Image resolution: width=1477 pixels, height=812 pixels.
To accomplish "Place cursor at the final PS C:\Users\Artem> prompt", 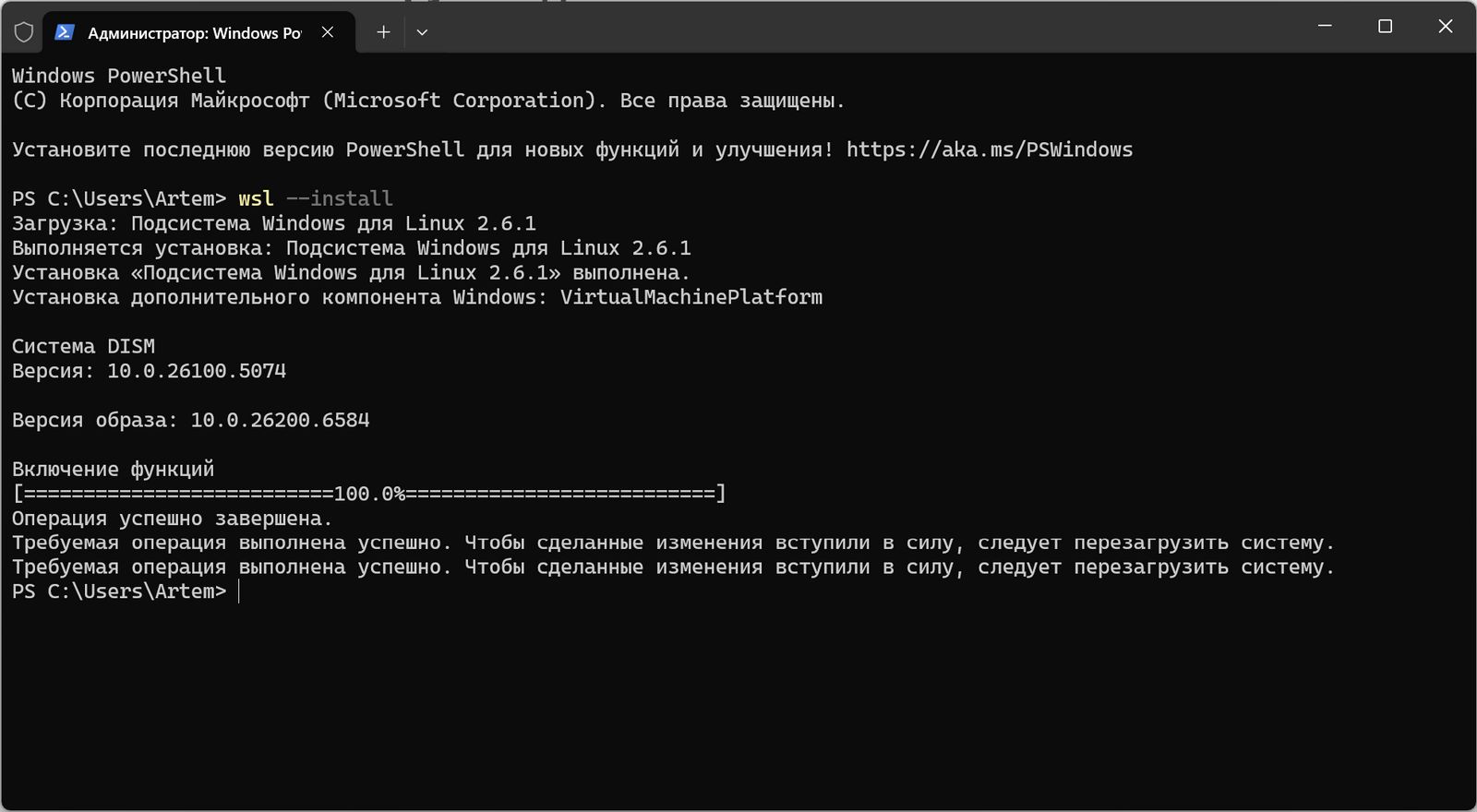I will click(238, 591).
